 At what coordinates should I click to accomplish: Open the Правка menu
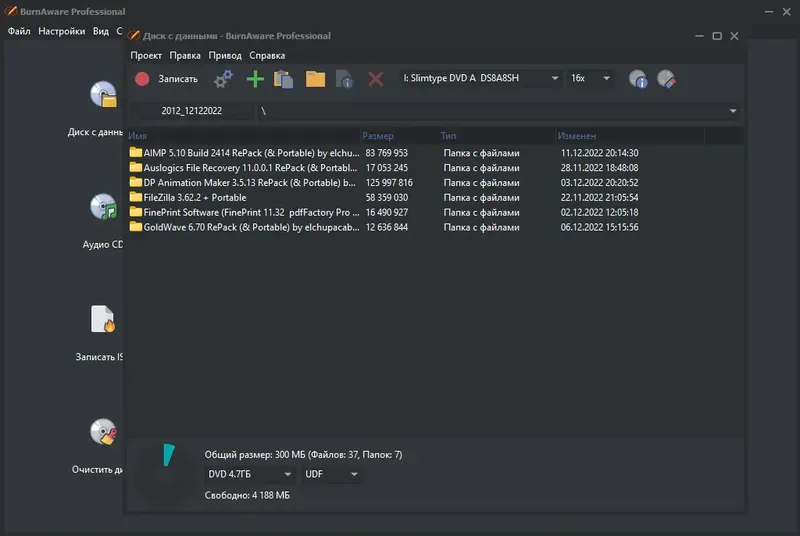coord(185,56)
